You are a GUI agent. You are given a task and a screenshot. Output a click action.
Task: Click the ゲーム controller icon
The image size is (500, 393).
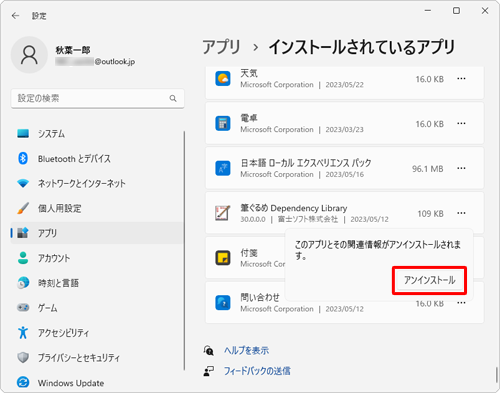23,307
